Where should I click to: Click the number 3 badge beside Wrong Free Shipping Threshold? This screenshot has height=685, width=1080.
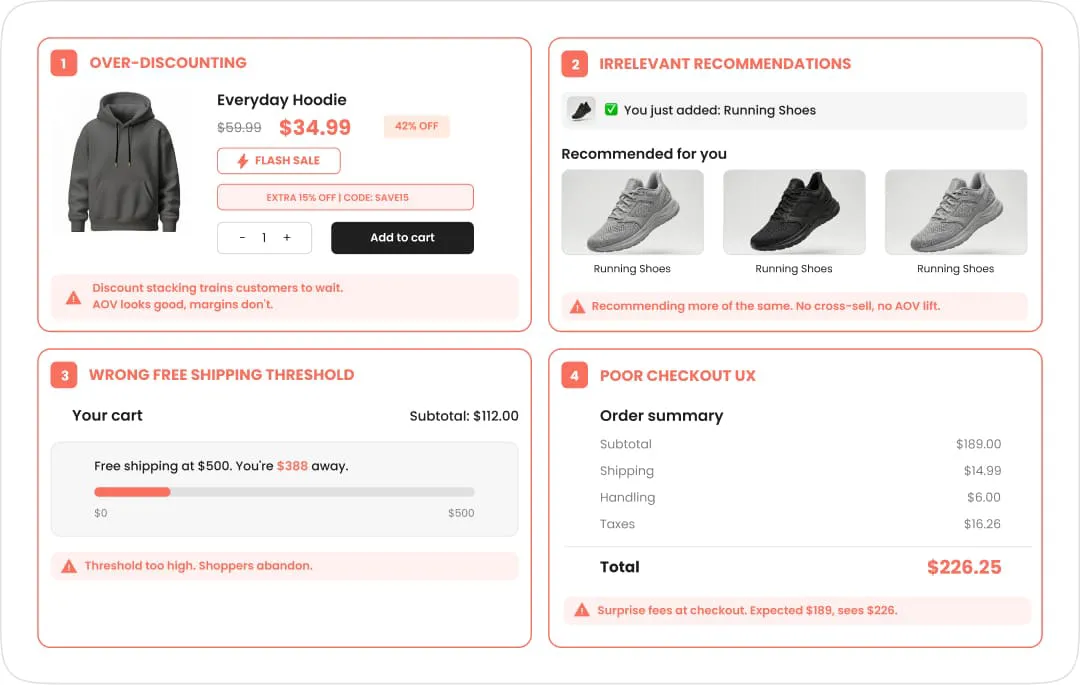coord(64,375)
